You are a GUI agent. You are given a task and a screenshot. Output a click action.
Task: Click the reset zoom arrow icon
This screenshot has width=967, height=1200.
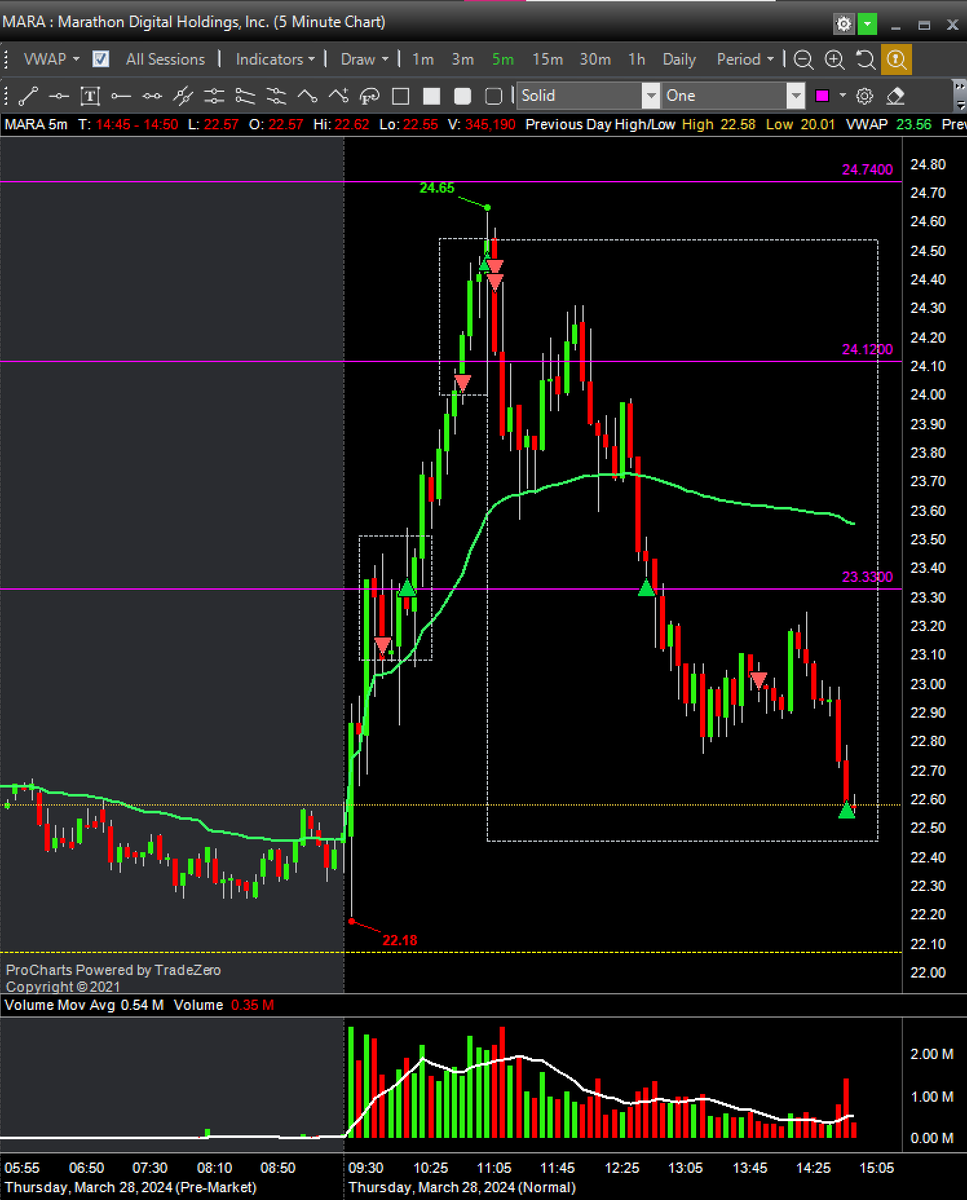(x=864, y=60)
